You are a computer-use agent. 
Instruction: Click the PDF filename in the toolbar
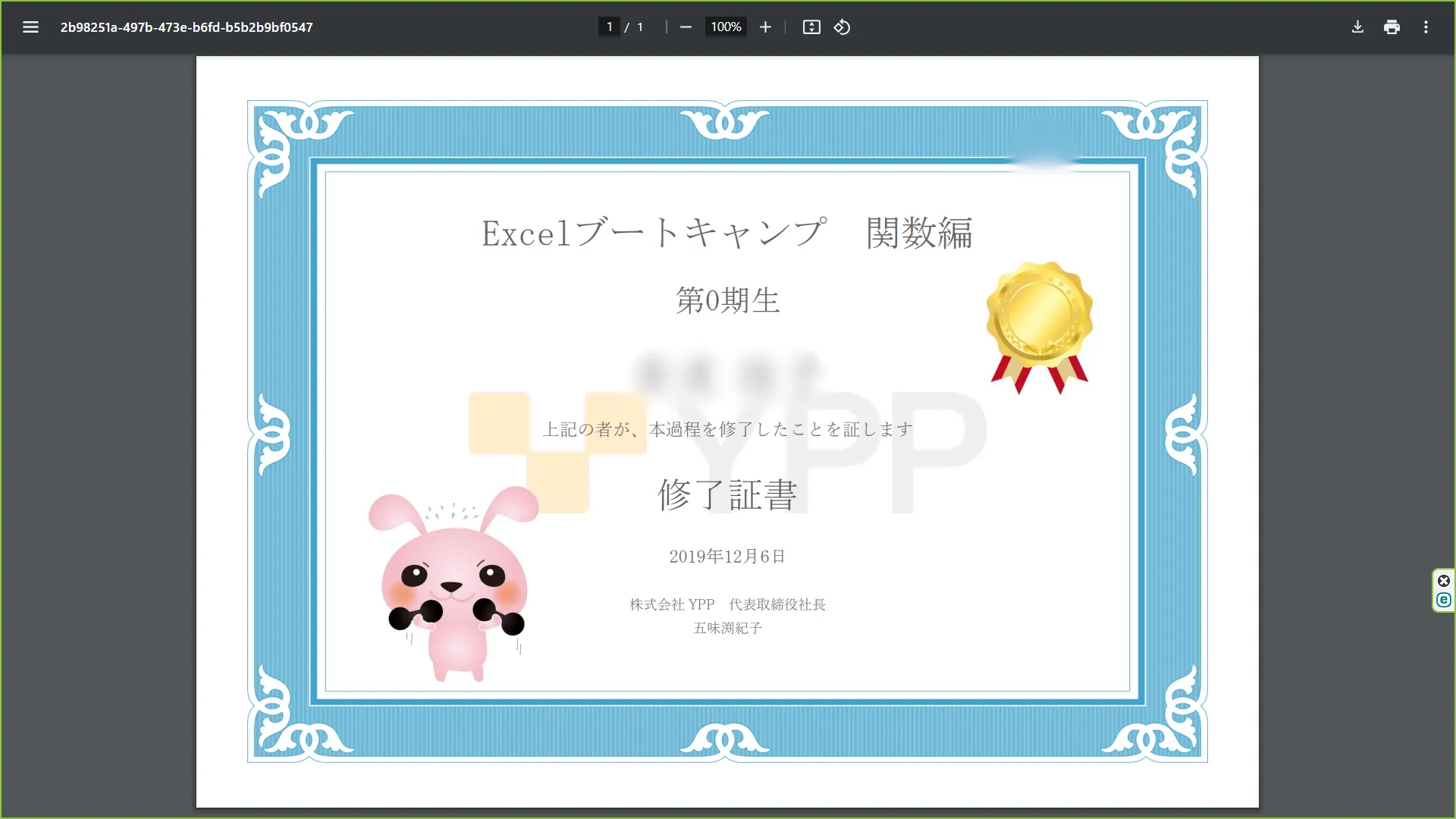click(x=187, y=27)
